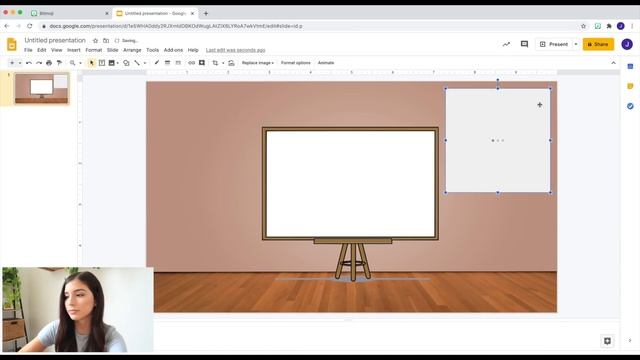Open the comment history icon
This screenshot has height=360, width=640.
pos(524,44)
